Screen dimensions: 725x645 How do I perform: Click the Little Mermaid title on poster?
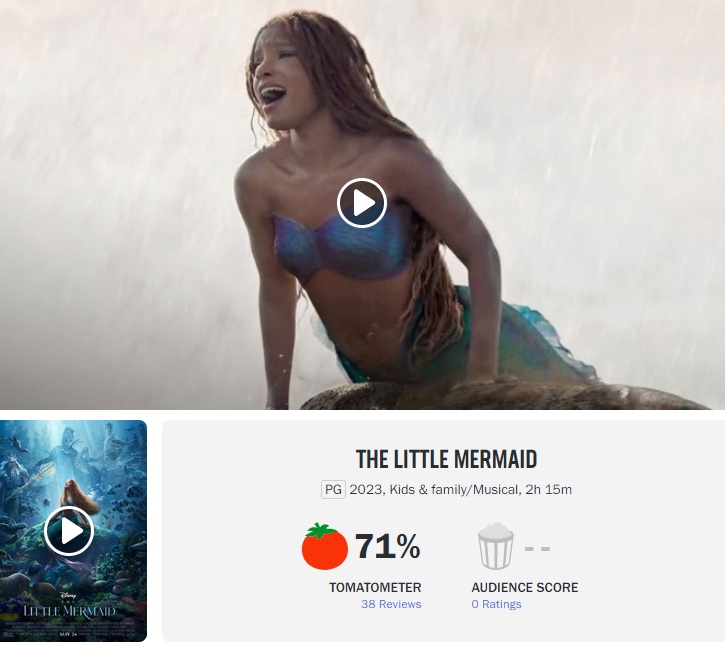(69, 611)
